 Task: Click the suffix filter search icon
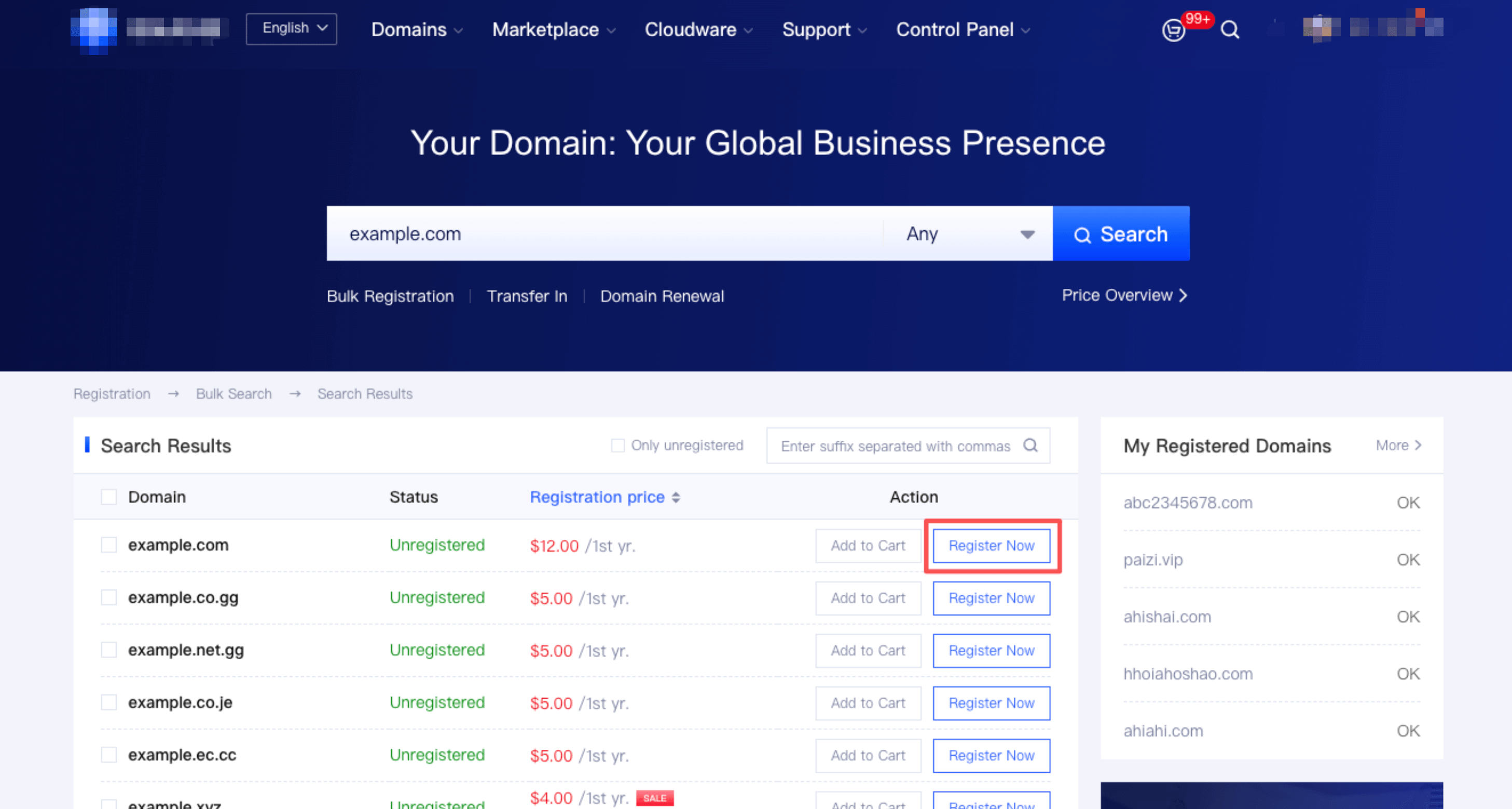click(1030, 445)
